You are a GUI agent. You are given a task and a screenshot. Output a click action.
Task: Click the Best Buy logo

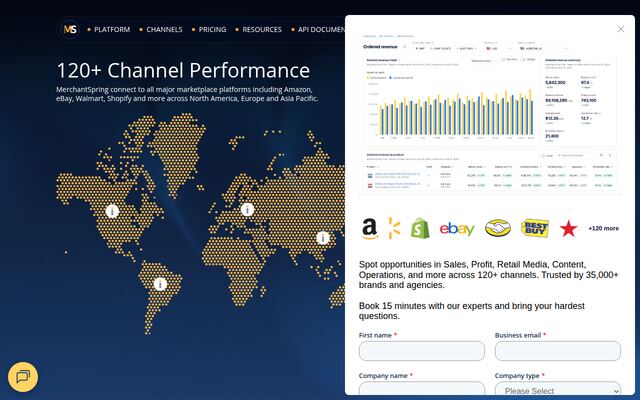point(535,228)
